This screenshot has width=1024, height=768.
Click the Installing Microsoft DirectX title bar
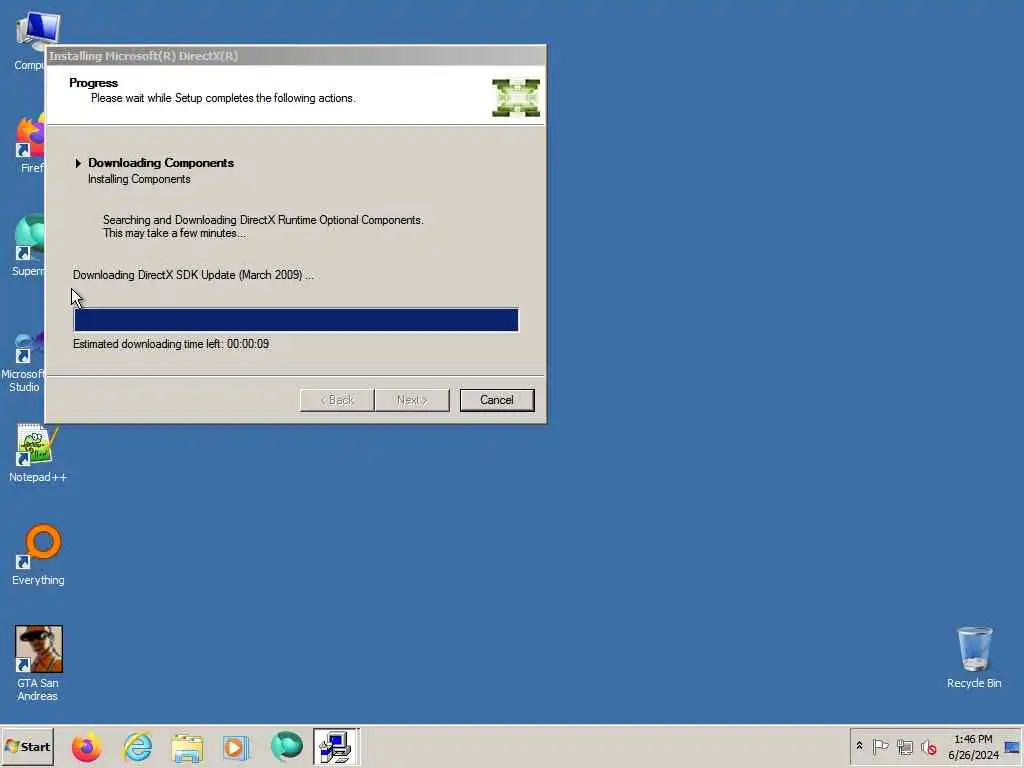[x=296, y=56]
